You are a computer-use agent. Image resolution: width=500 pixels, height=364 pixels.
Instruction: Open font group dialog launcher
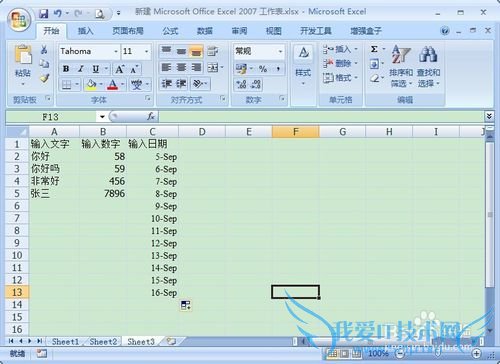pyautogui.click(x=148, y=98)
